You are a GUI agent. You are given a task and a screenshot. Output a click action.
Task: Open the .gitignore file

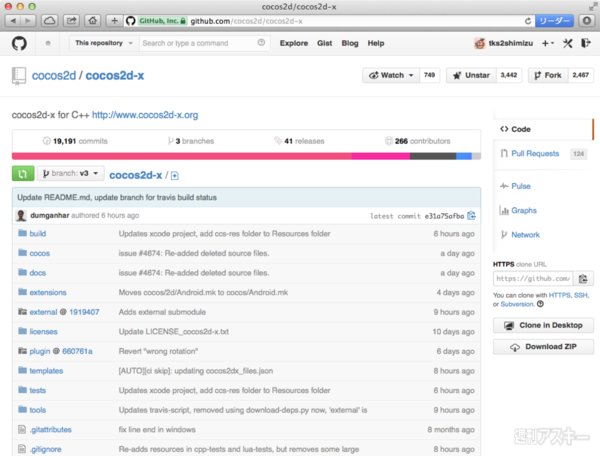[45, 449]
